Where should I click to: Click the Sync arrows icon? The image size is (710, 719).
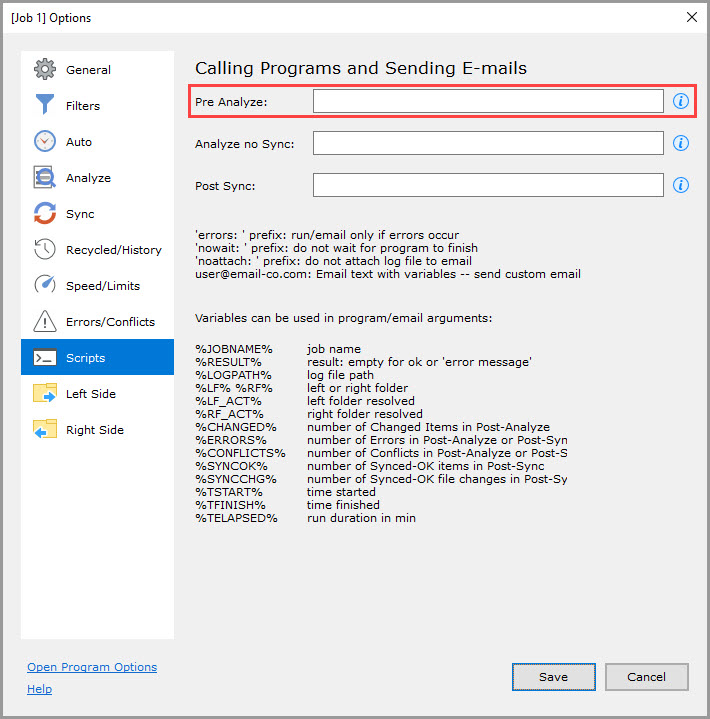[45, 214]
